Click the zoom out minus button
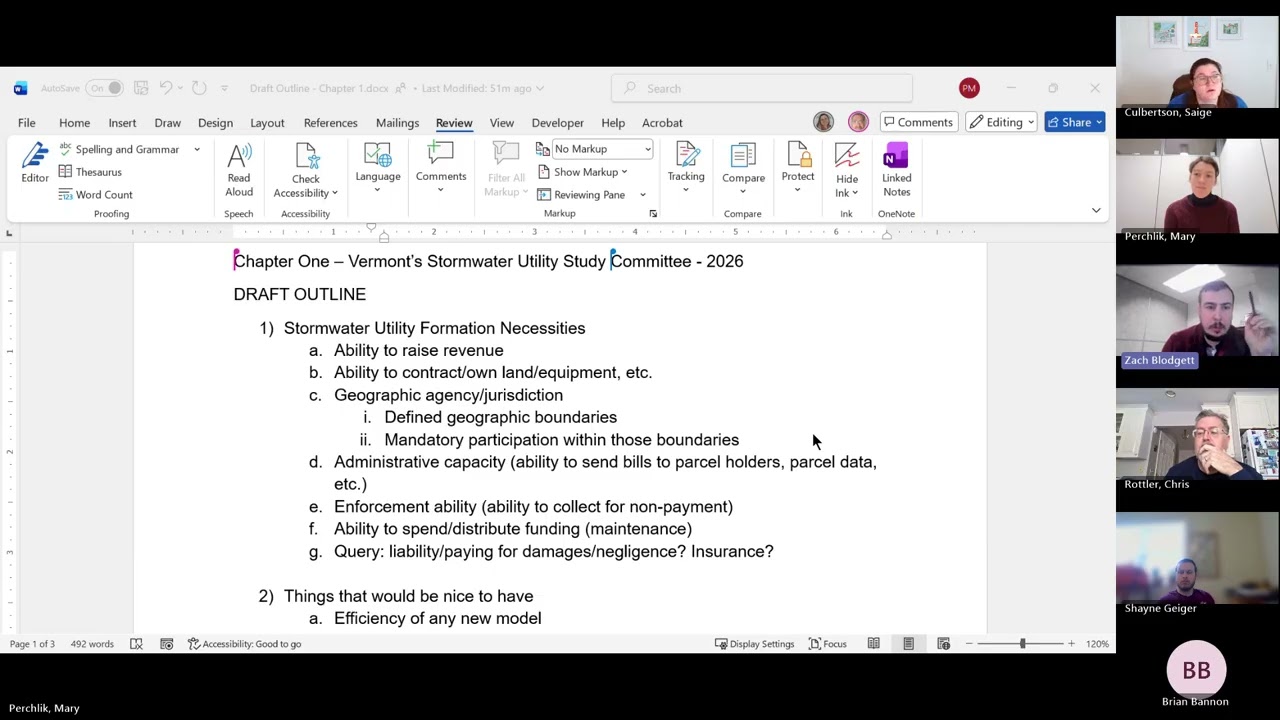1280x720 pixels. [x=969, y=644]
